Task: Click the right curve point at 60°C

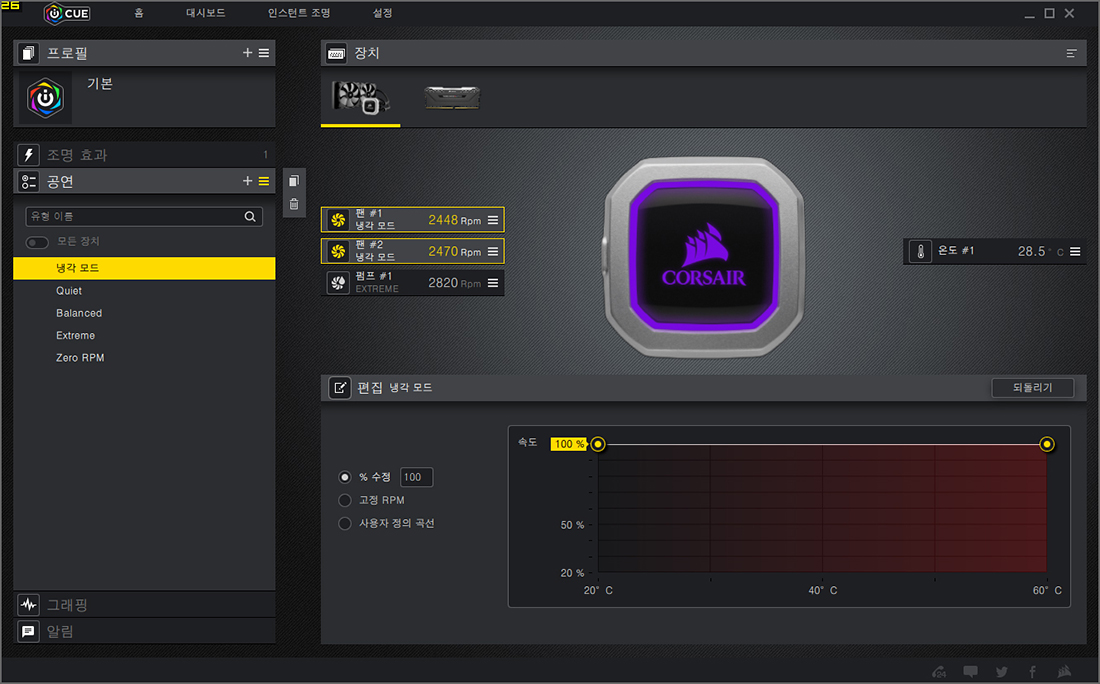Action: (1047, 444)
